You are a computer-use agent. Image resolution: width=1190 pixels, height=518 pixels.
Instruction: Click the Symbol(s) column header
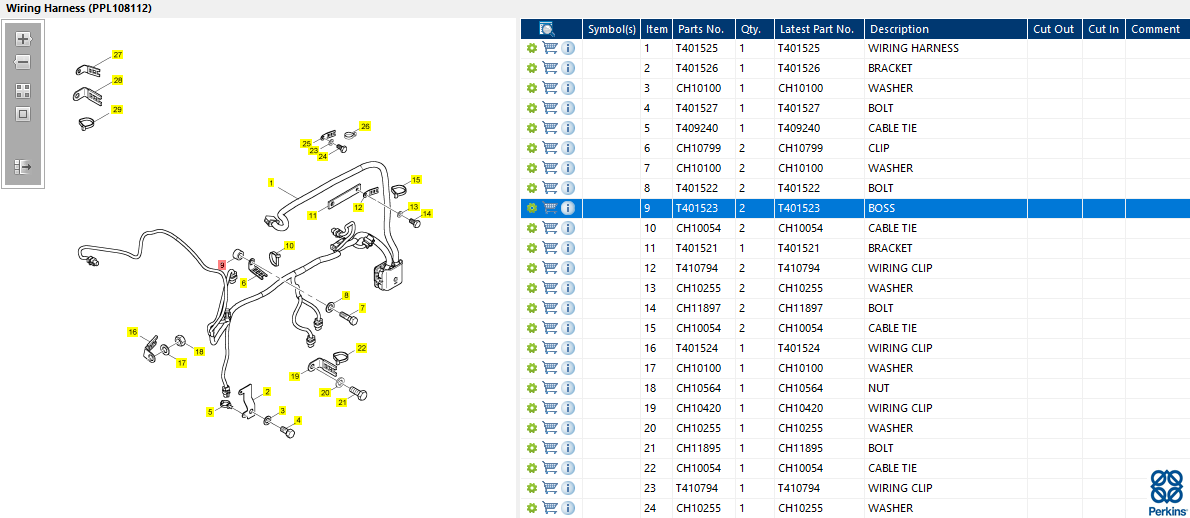[x=612, y=29]
